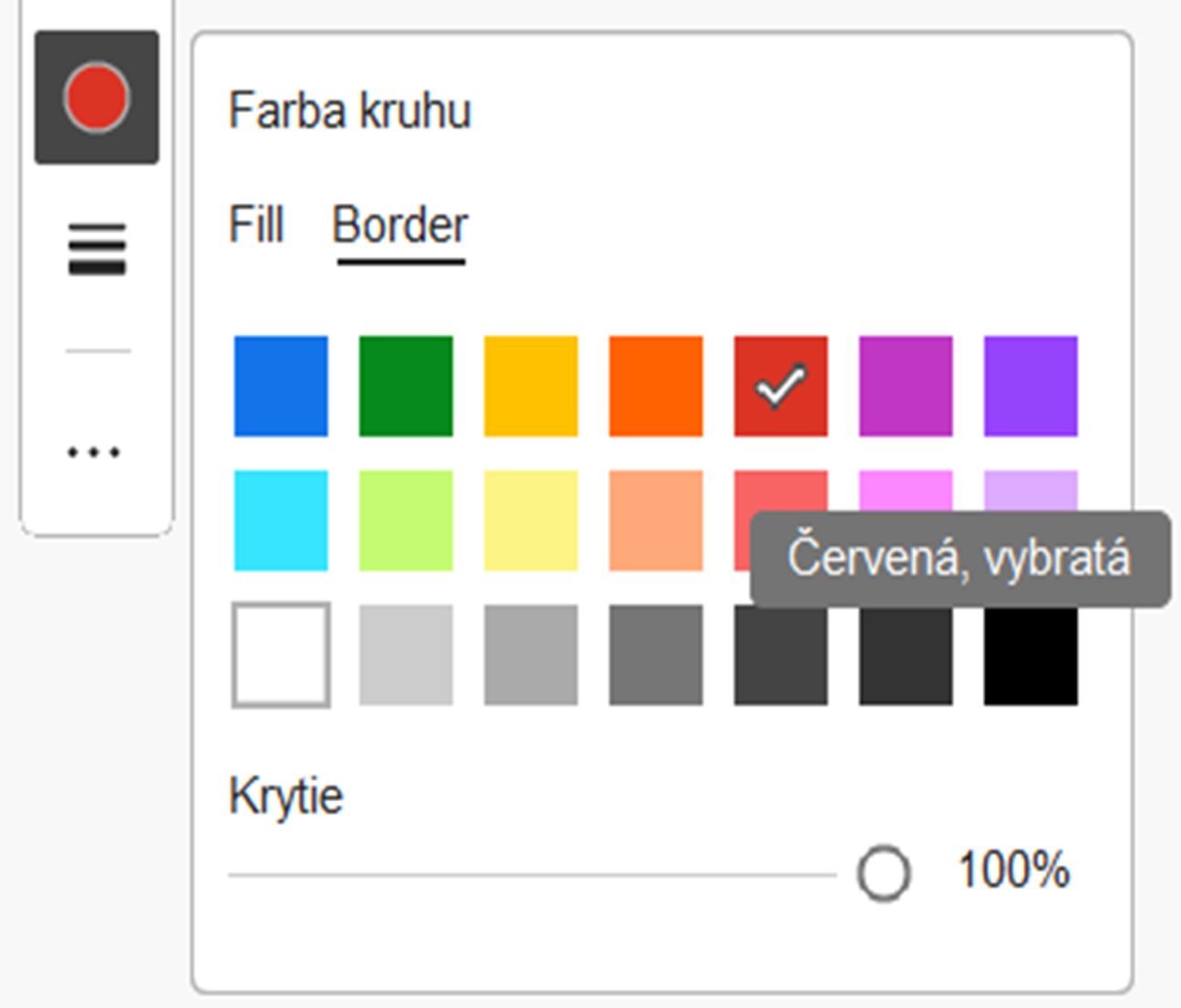
Task: Choose the light green swatch
Action: [406, 521]
